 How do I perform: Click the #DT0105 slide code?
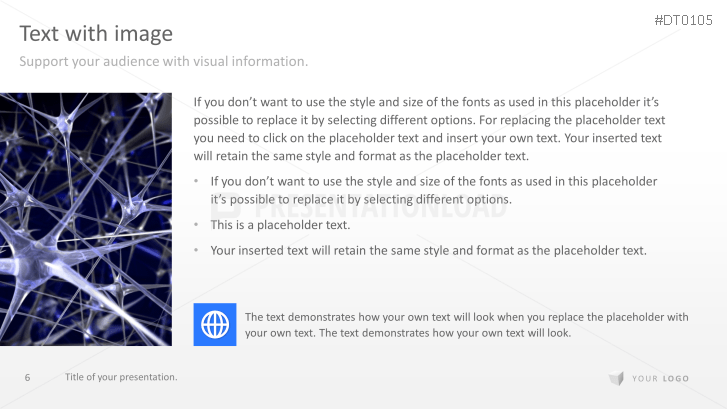pyautogui.click(x=683, y=20)
